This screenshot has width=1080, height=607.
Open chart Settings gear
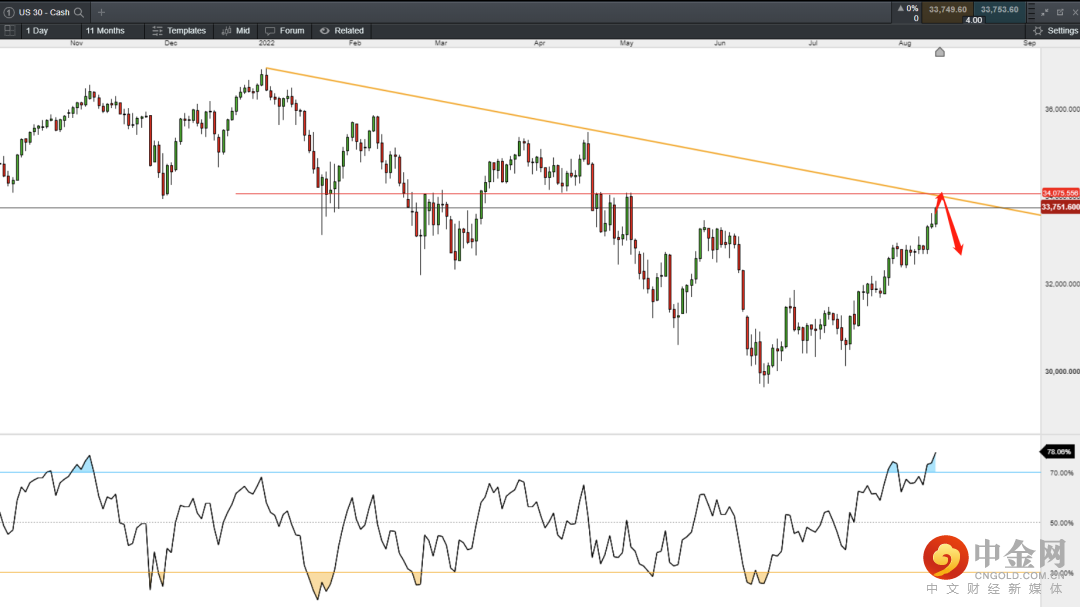pyautogui.click(x=1055, y=31)
